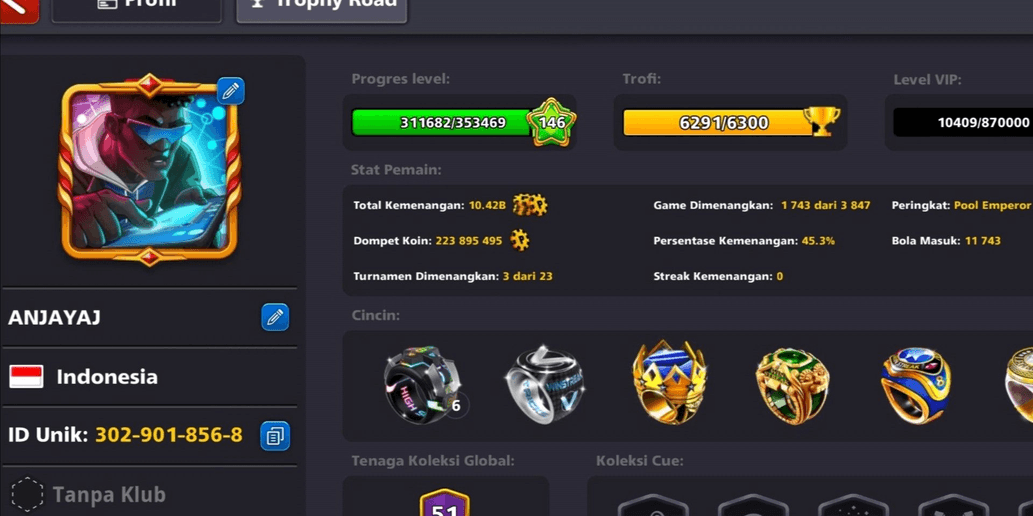Viewport: 1033px width, 516px height.
Task: Edit the player name ANJAYAJ
Action: point(275,317)
